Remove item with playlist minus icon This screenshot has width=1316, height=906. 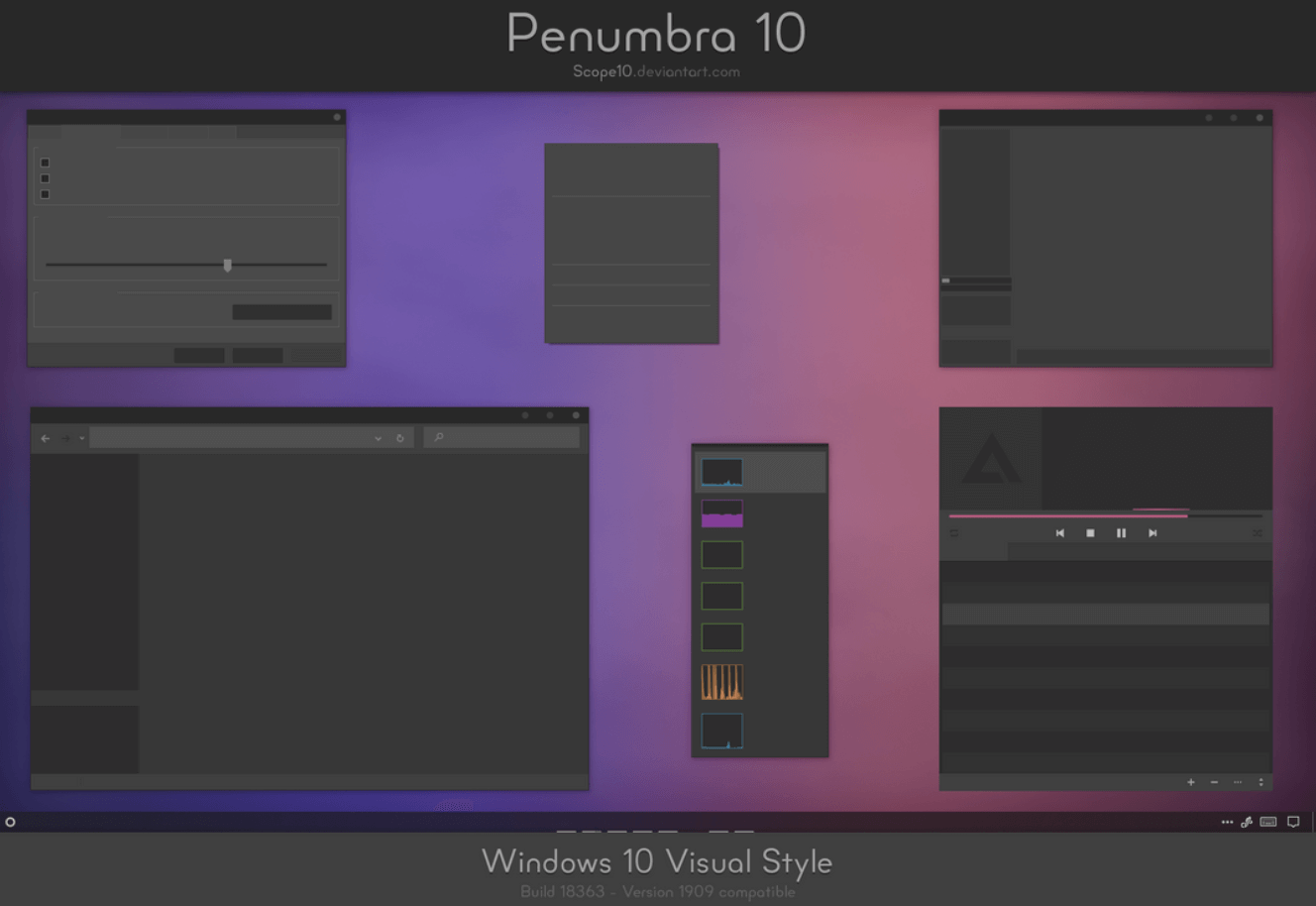[1214, 782]
